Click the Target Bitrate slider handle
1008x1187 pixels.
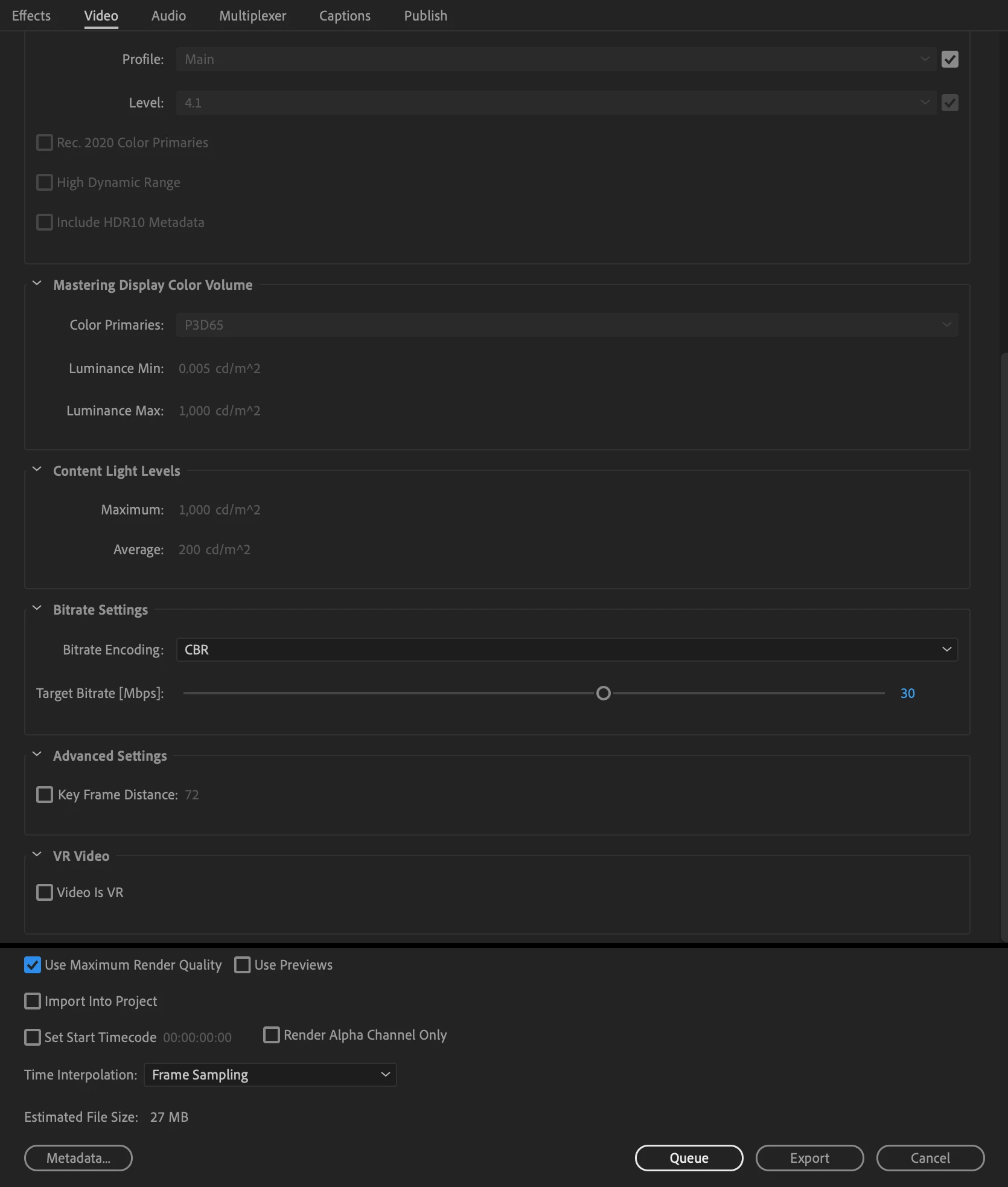pyautogui.click(x=603, y=693)
